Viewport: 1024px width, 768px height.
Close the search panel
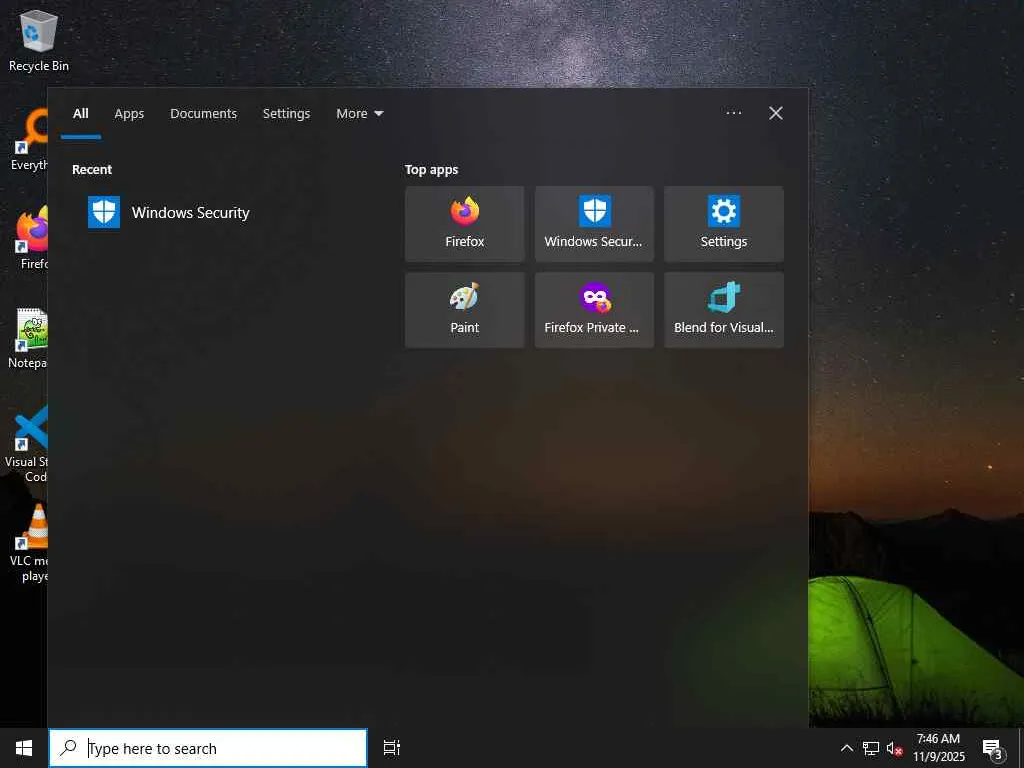(x=776, y=113)
